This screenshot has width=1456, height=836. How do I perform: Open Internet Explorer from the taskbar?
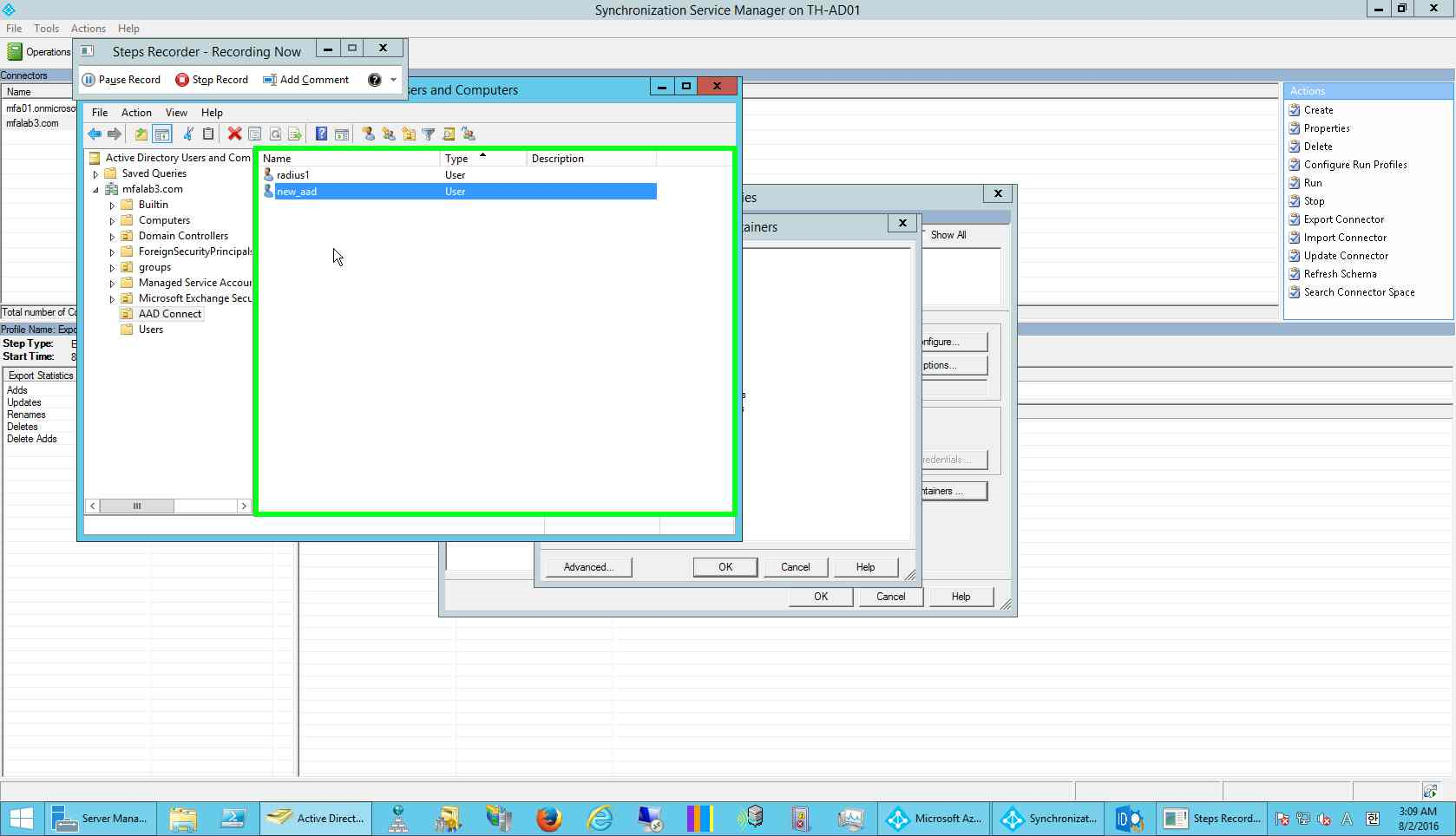point(600,819)
